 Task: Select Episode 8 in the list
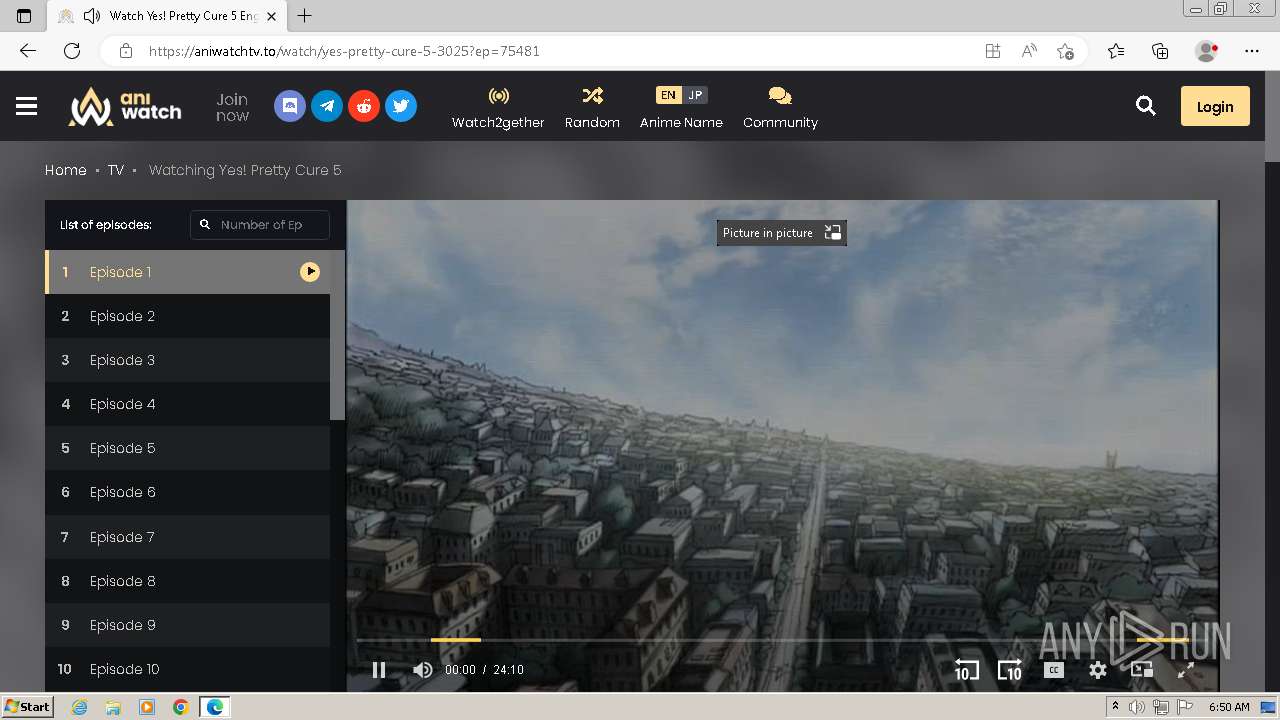(x=187, y=581)
